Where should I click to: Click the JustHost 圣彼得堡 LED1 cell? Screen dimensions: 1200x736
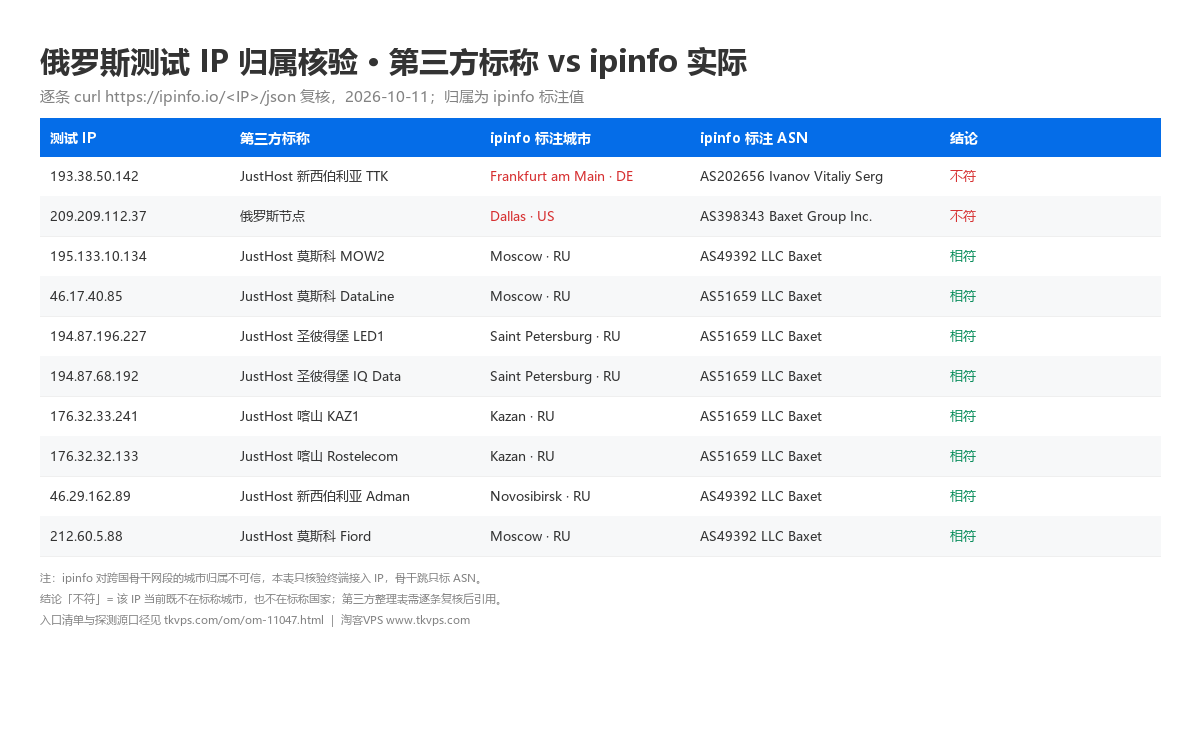tap(312, 336)
